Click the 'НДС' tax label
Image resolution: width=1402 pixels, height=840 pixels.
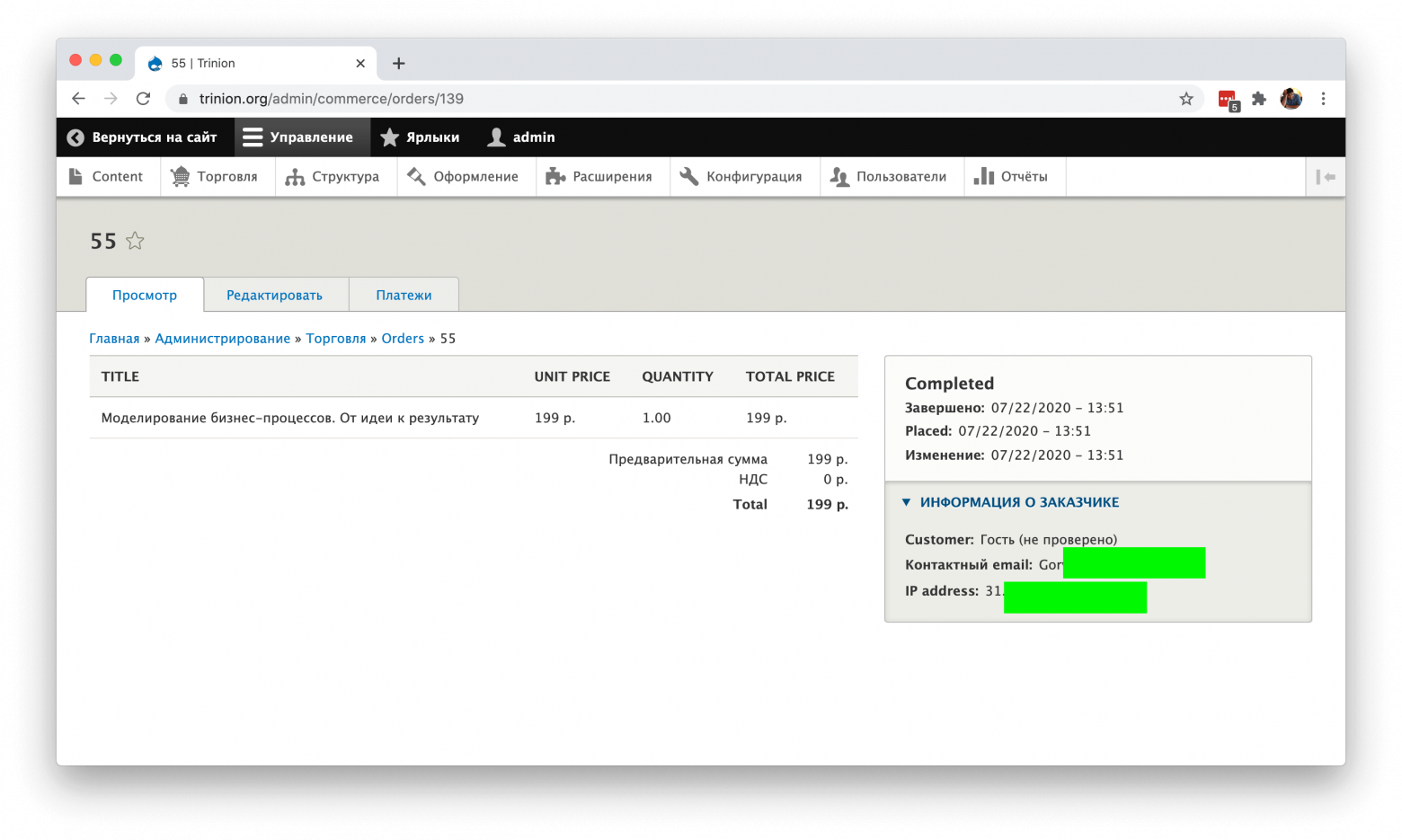tap(753, 480)
